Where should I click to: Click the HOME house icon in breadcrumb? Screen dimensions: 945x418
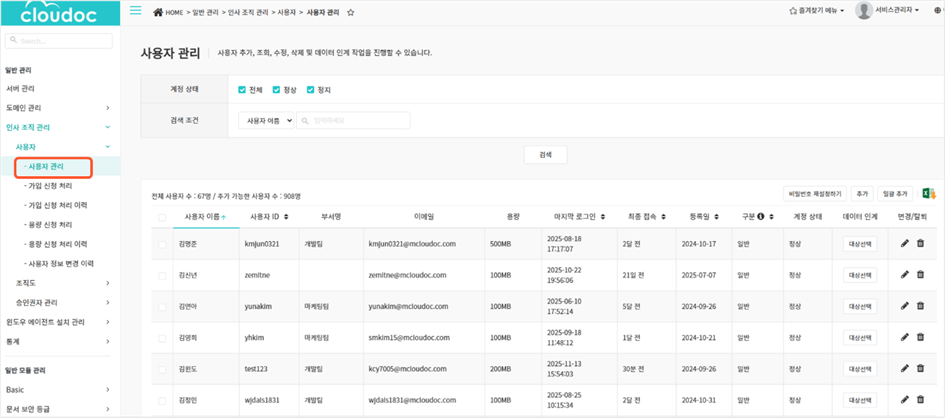point(159,11)
